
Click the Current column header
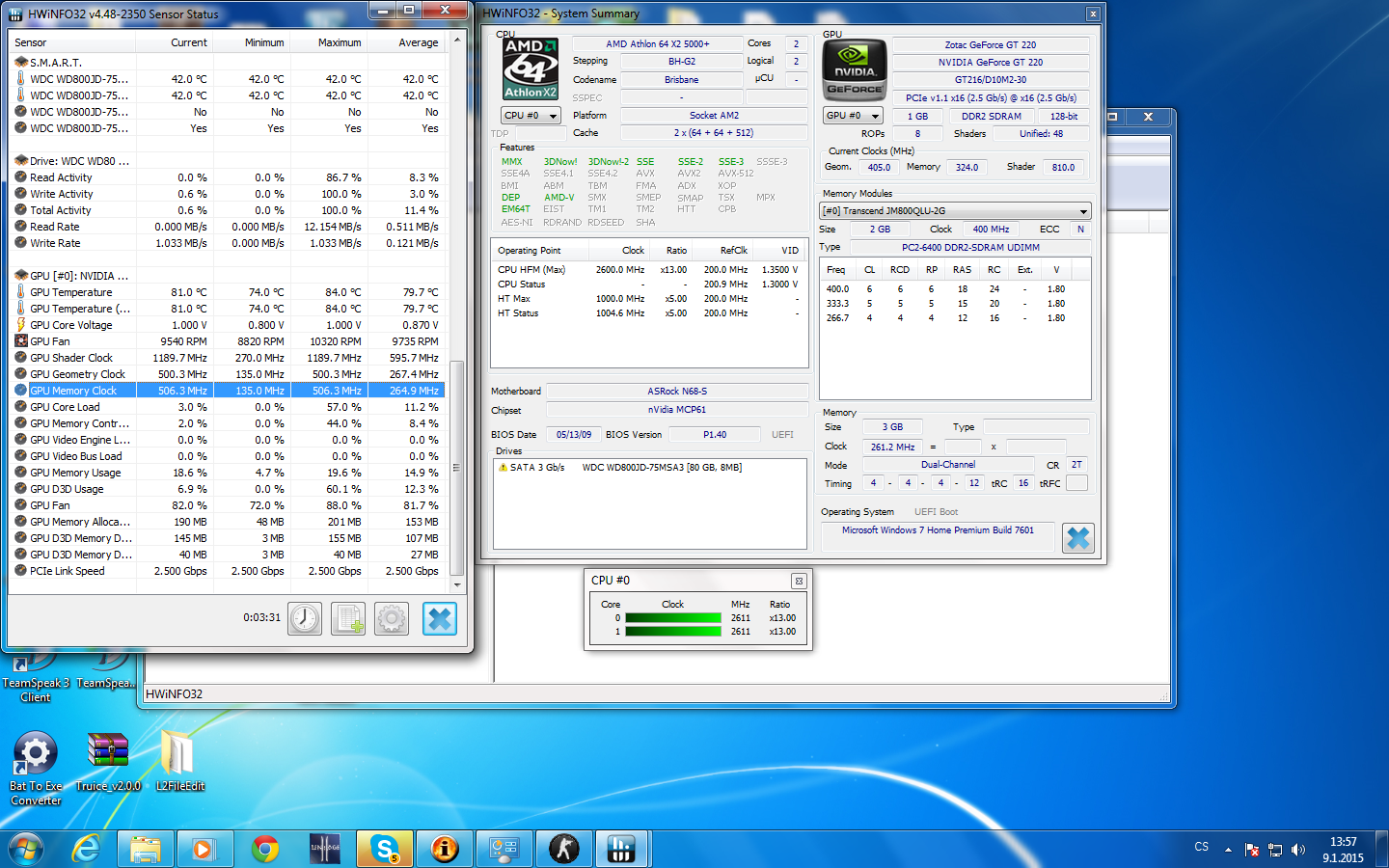[174, 42]
